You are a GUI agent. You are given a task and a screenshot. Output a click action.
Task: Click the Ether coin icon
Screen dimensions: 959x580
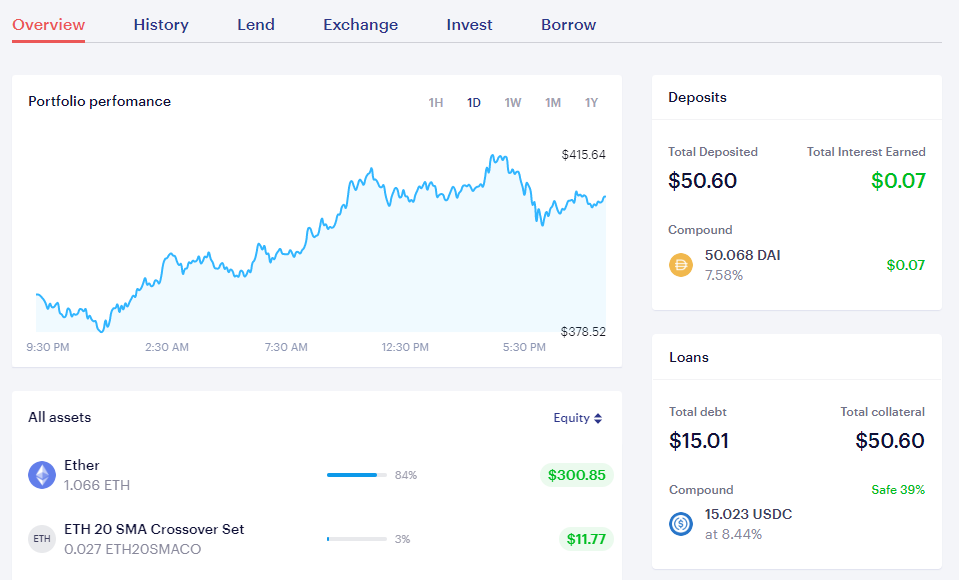click(42, 475)
